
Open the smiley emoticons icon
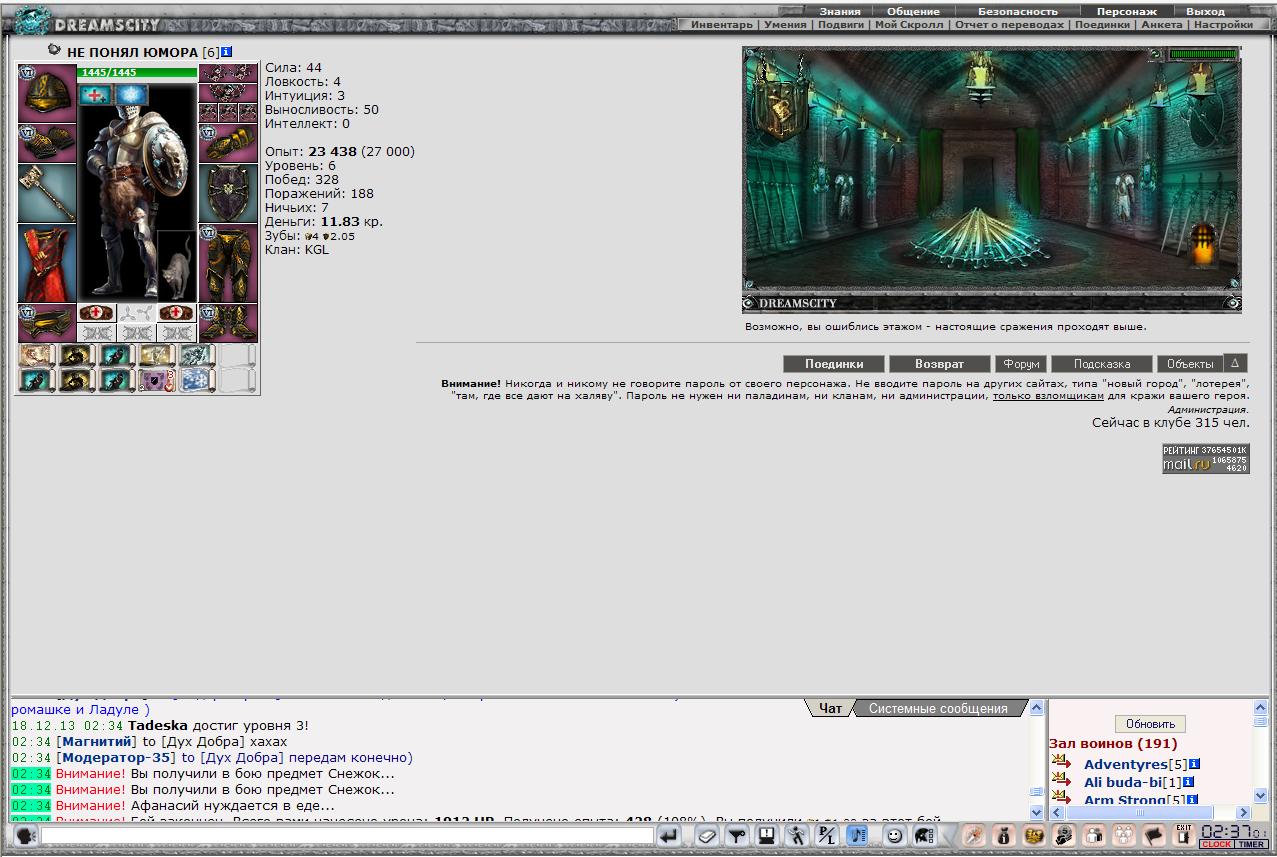pos(895,836)
